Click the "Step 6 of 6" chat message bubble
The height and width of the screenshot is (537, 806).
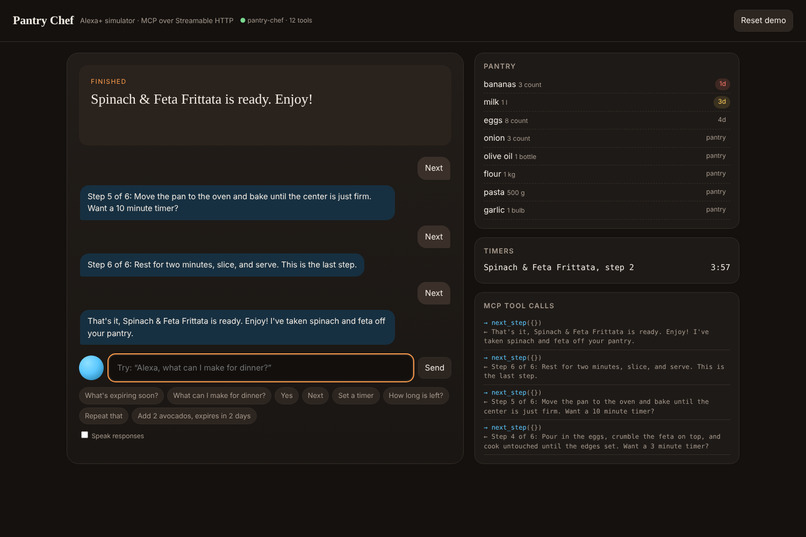pyautogui.click(x=222, y=265)
